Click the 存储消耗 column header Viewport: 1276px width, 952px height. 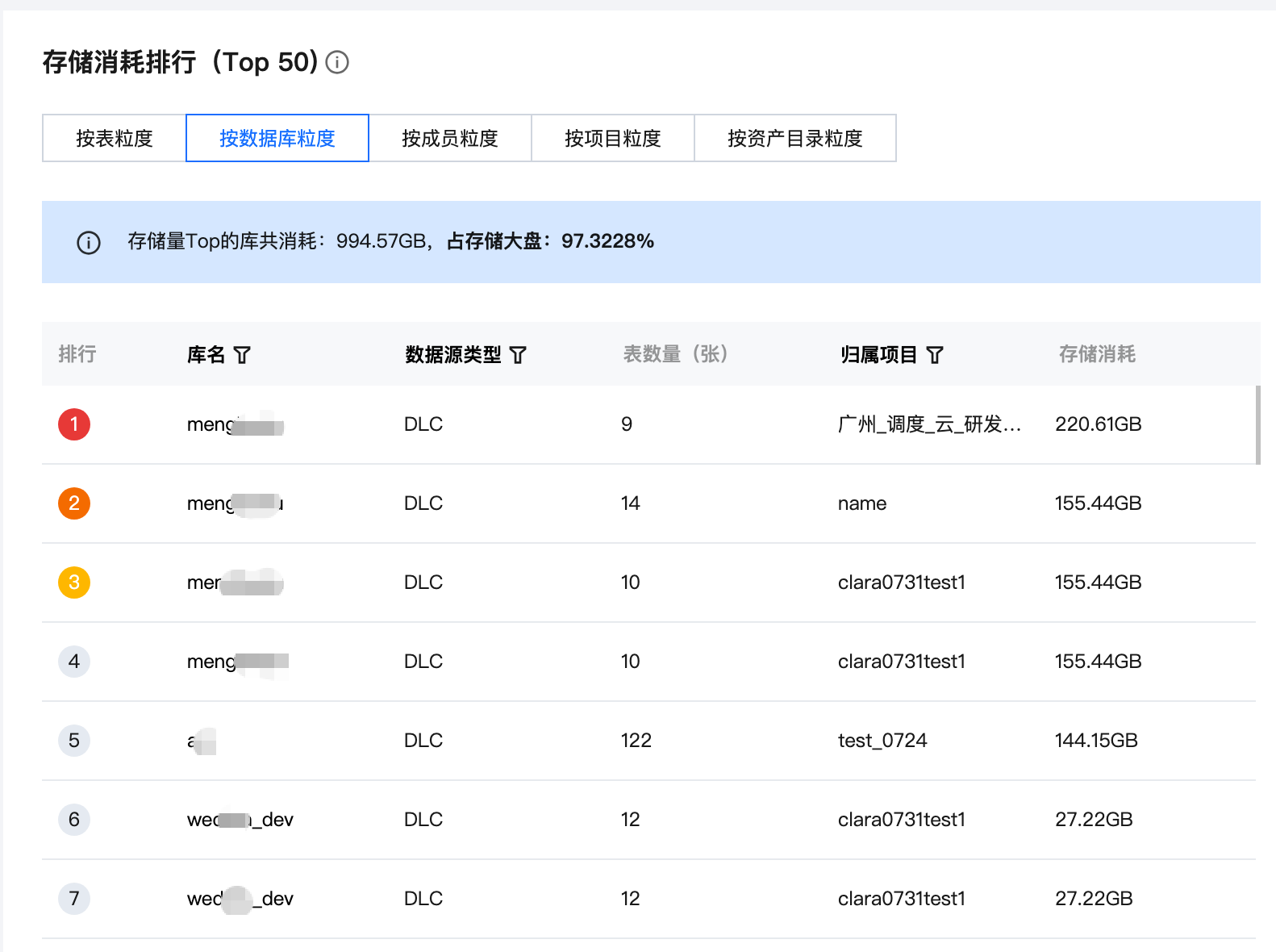click(1097, 354)
